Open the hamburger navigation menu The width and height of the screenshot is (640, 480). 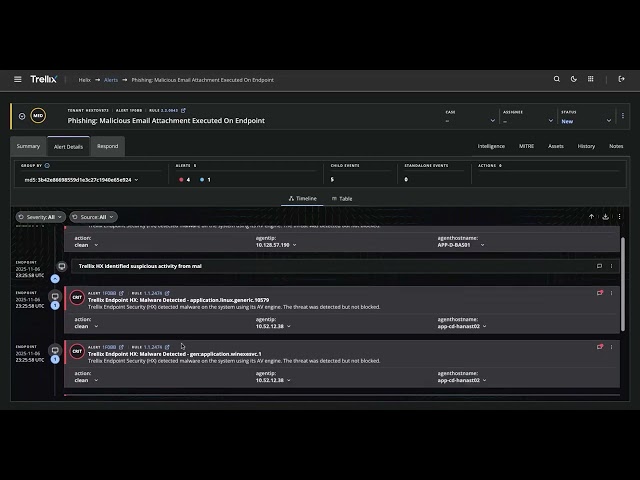18,79
